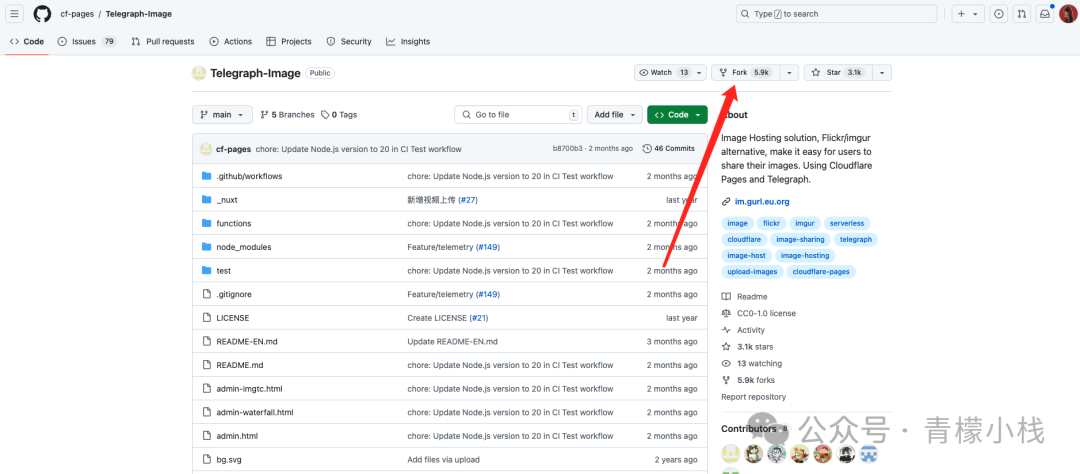
Task: Open README-EN.md file
Action: tap(247, 342)
